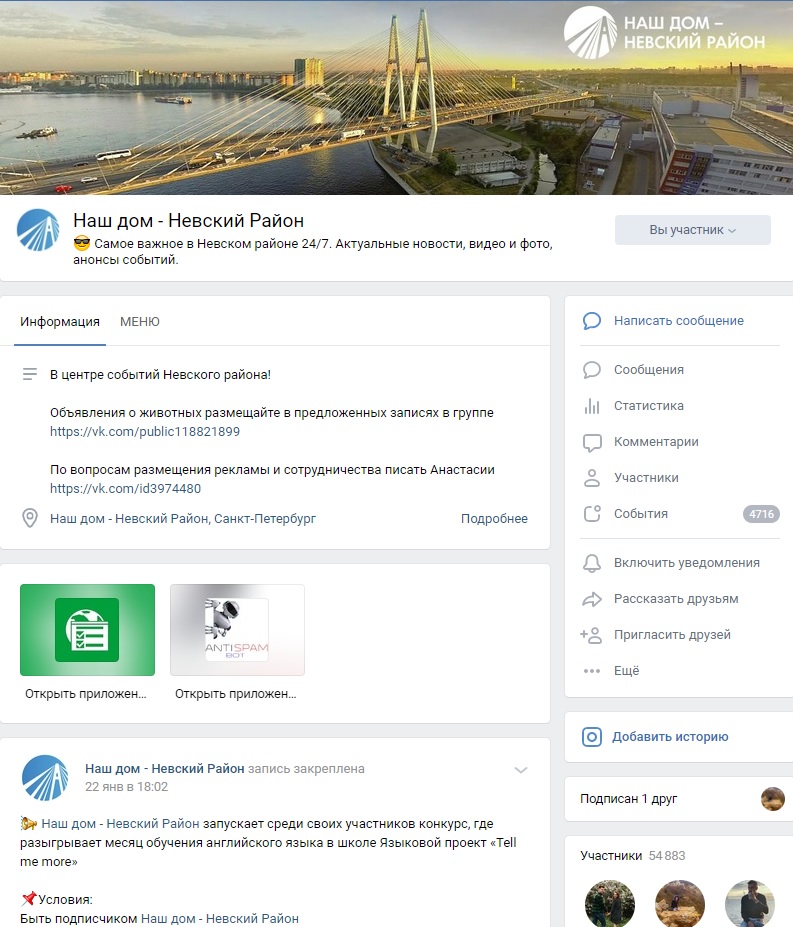Image resolution: width=793 pixels, height=927 pixels.
Task: Click the location pin icon
Action: point(30,518)
